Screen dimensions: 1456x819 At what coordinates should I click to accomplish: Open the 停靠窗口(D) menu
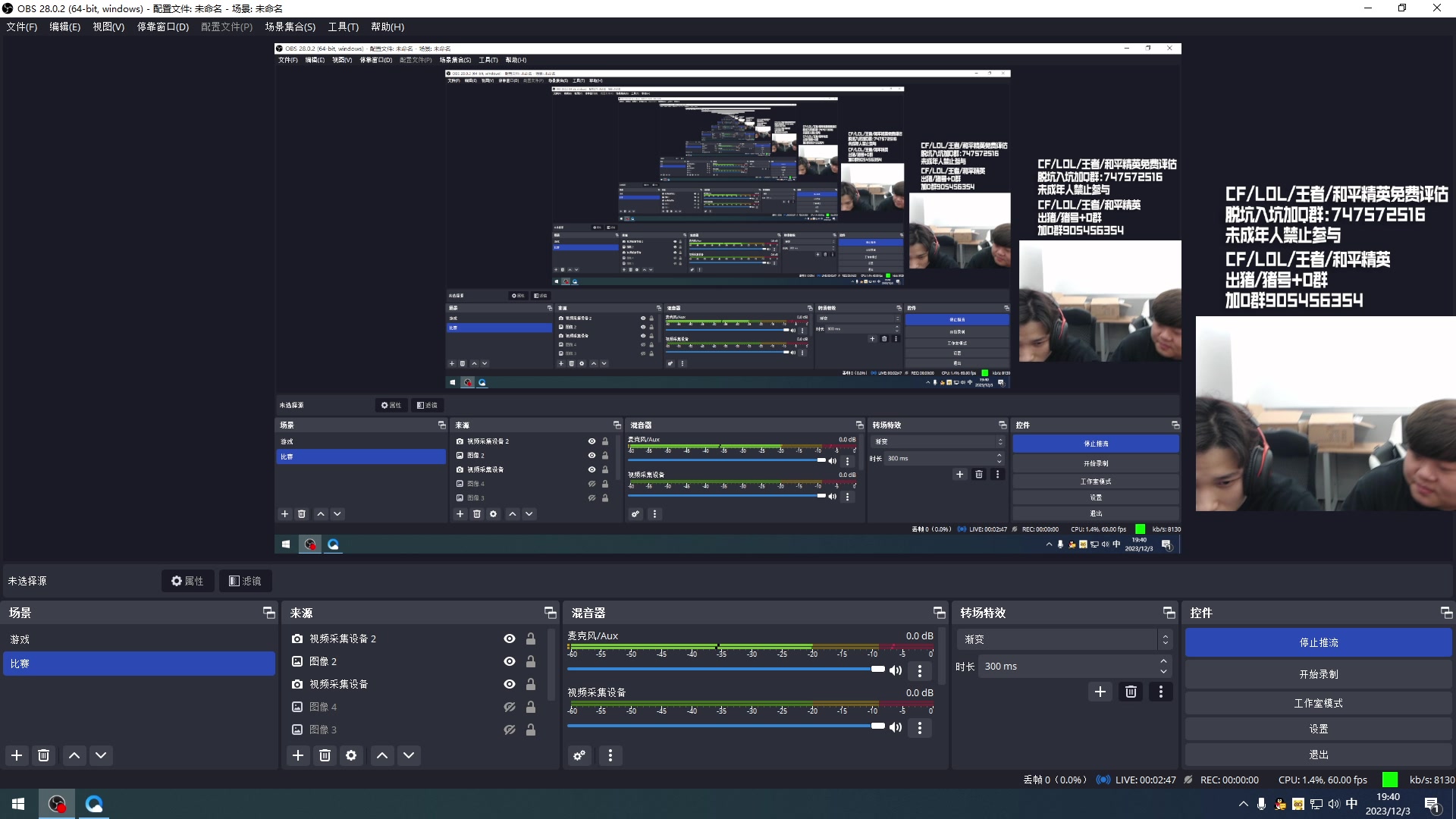pos(162,27)
